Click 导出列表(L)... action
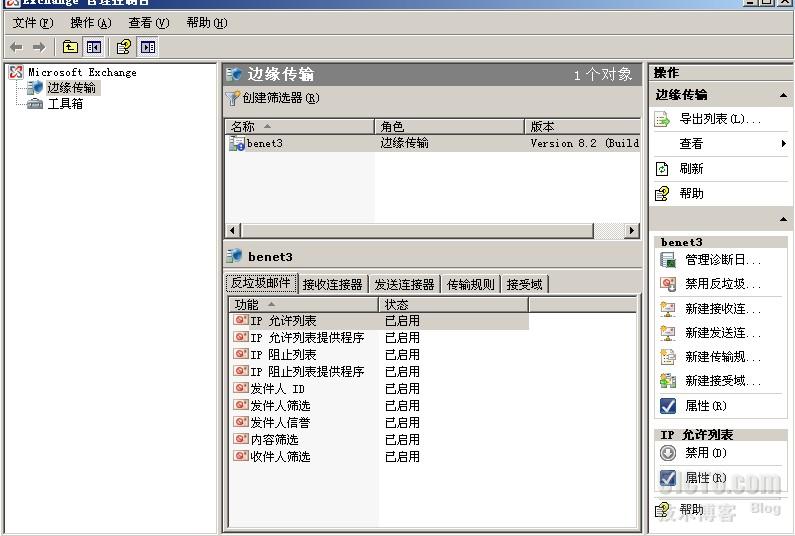This screenshot has height=536, width=795. coord(720,119)
